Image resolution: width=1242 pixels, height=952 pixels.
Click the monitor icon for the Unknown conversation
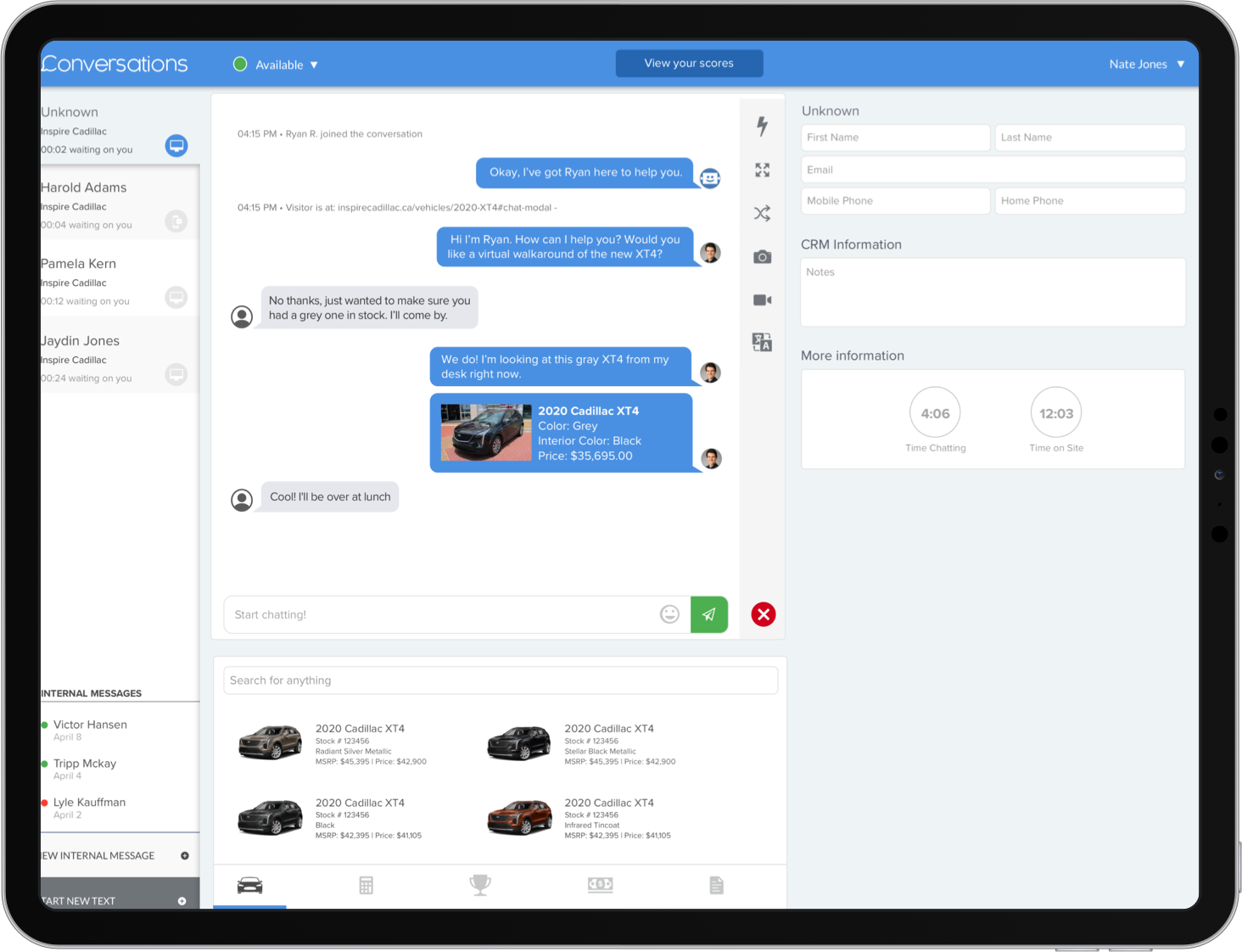click(x=176, y=145)
